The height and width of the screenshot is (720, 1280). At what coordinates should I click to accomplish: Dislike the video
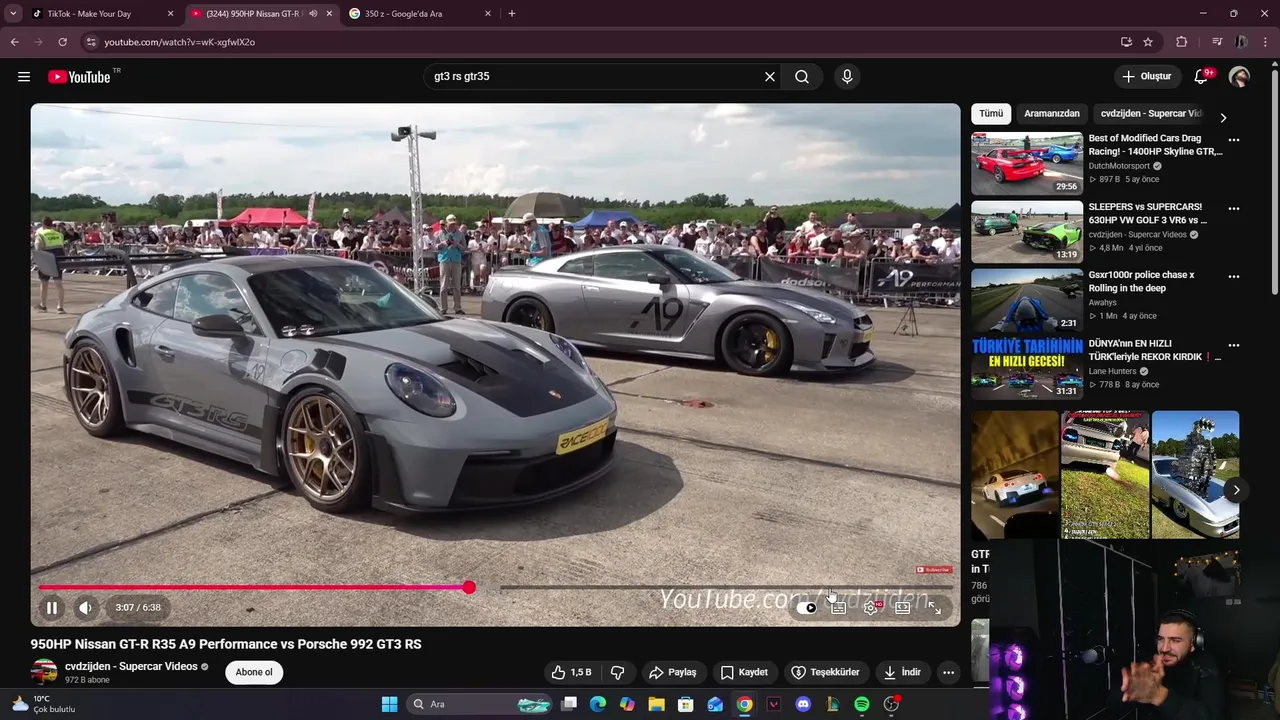[618, 672]
